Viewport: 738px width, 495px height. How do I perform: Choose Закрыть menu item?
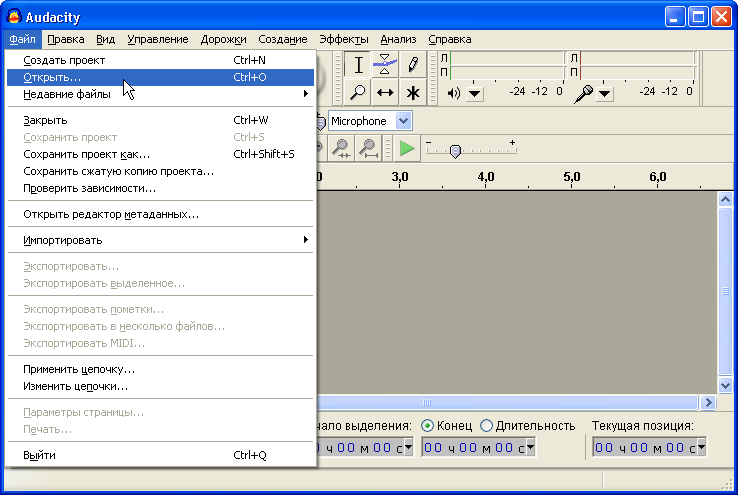(x=160, y=120)
